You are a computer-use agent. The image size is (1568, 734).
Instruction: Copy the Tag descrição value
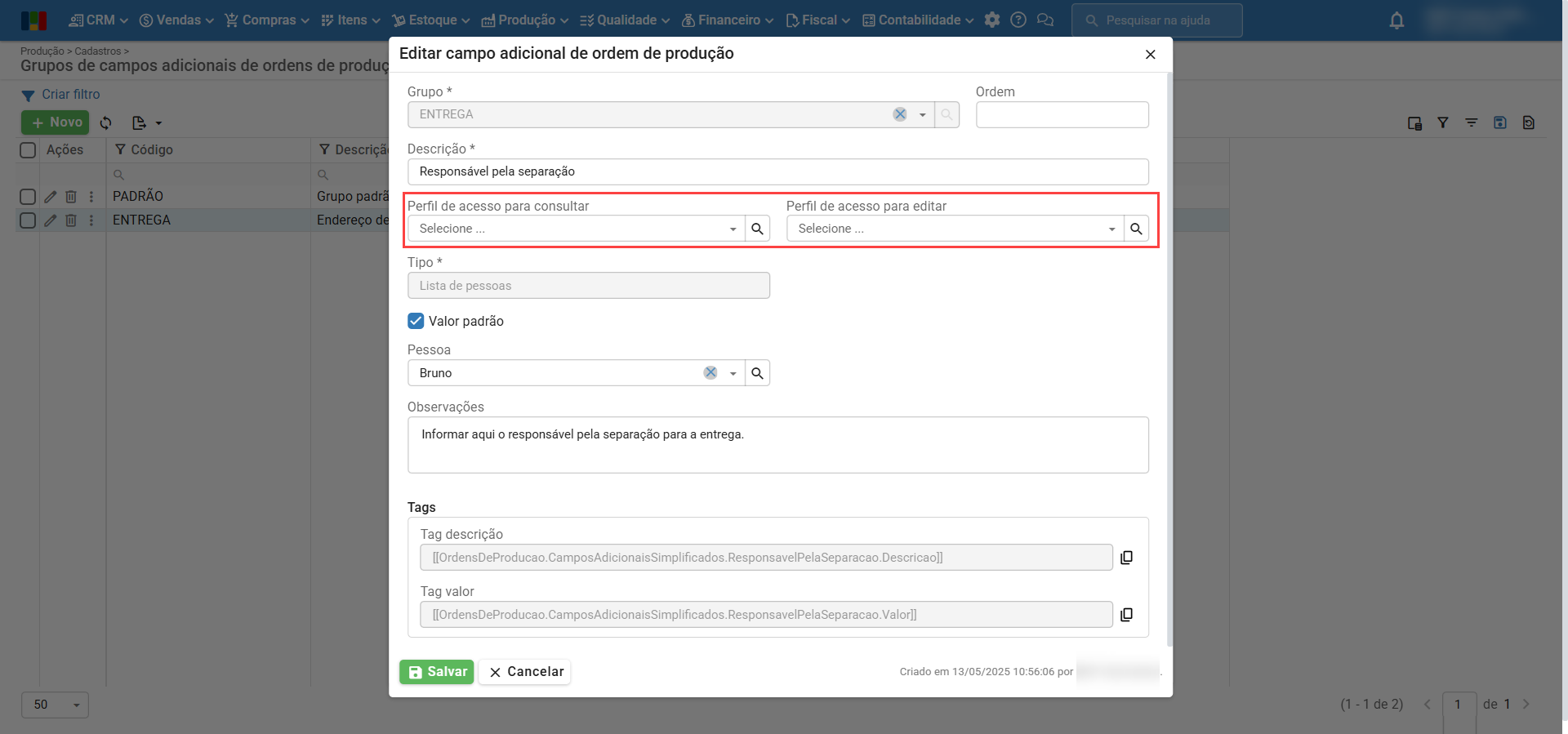[x=1126, y=558]
